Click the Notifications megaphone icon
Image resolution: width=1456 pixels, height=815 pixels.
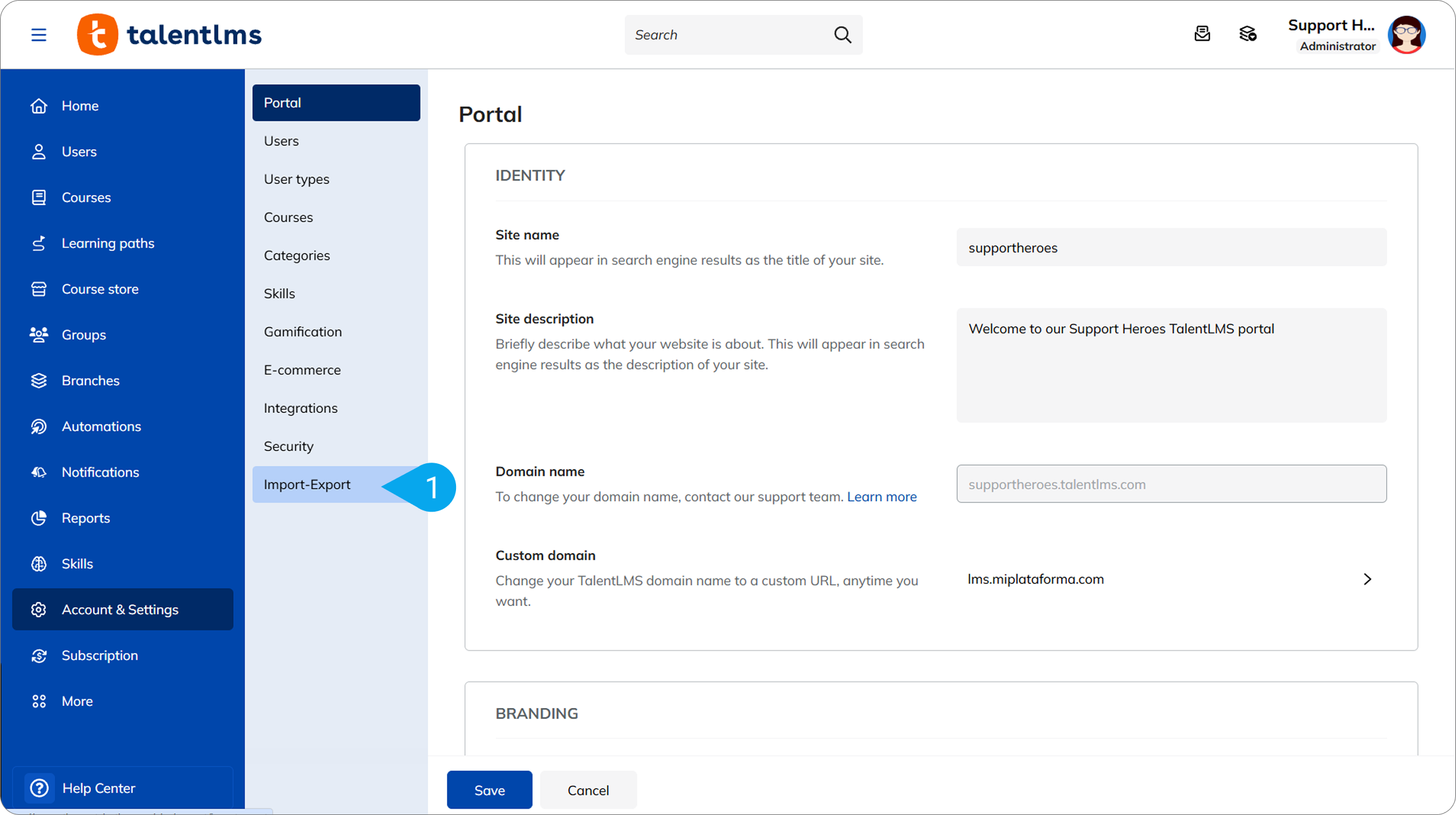(39, 472)
